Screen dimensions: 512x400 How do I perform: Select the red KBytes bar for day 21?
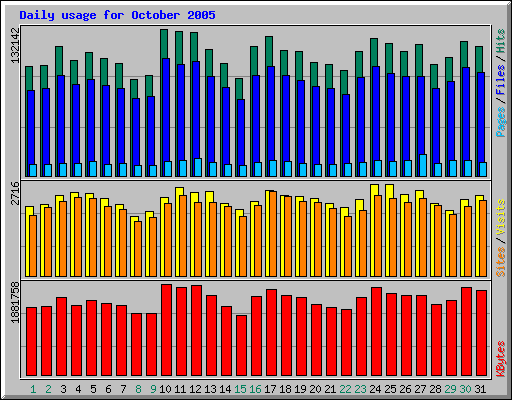click(x=331, y=341)
